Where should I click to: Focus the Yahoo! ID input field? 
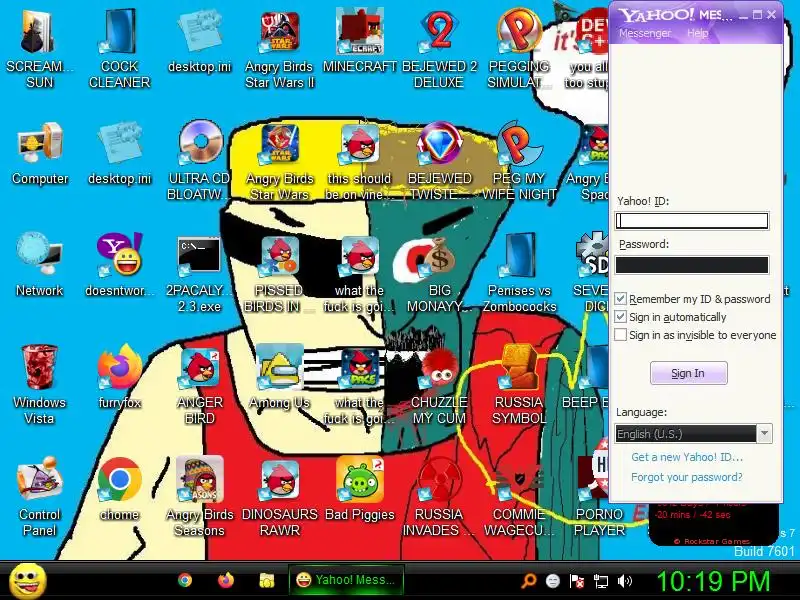tap(692, 221)
